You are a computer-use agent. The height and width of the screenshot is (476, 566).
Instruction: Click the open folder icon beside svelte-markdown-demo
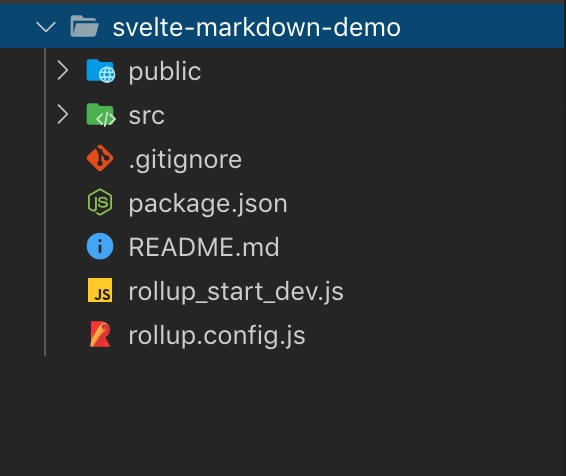(84, 26)
